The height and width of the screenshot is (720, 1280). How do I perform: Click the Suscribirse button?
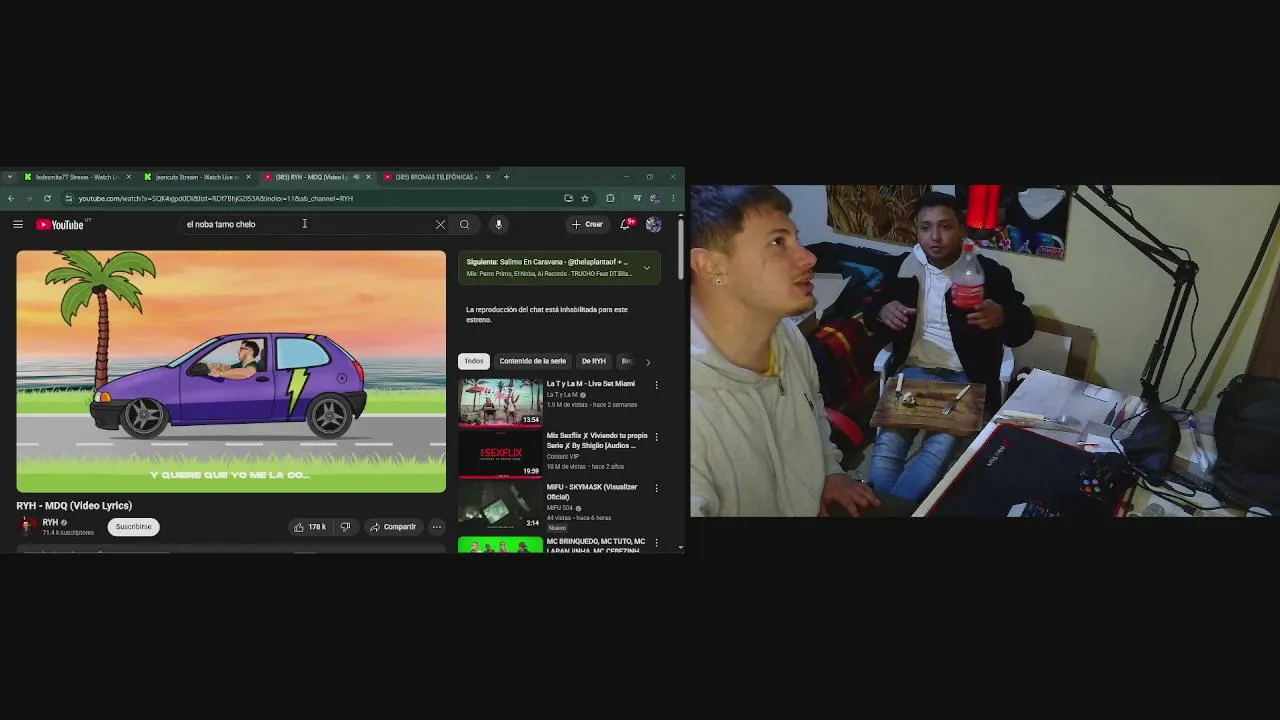pyautogui.click(x=133, y=527)
